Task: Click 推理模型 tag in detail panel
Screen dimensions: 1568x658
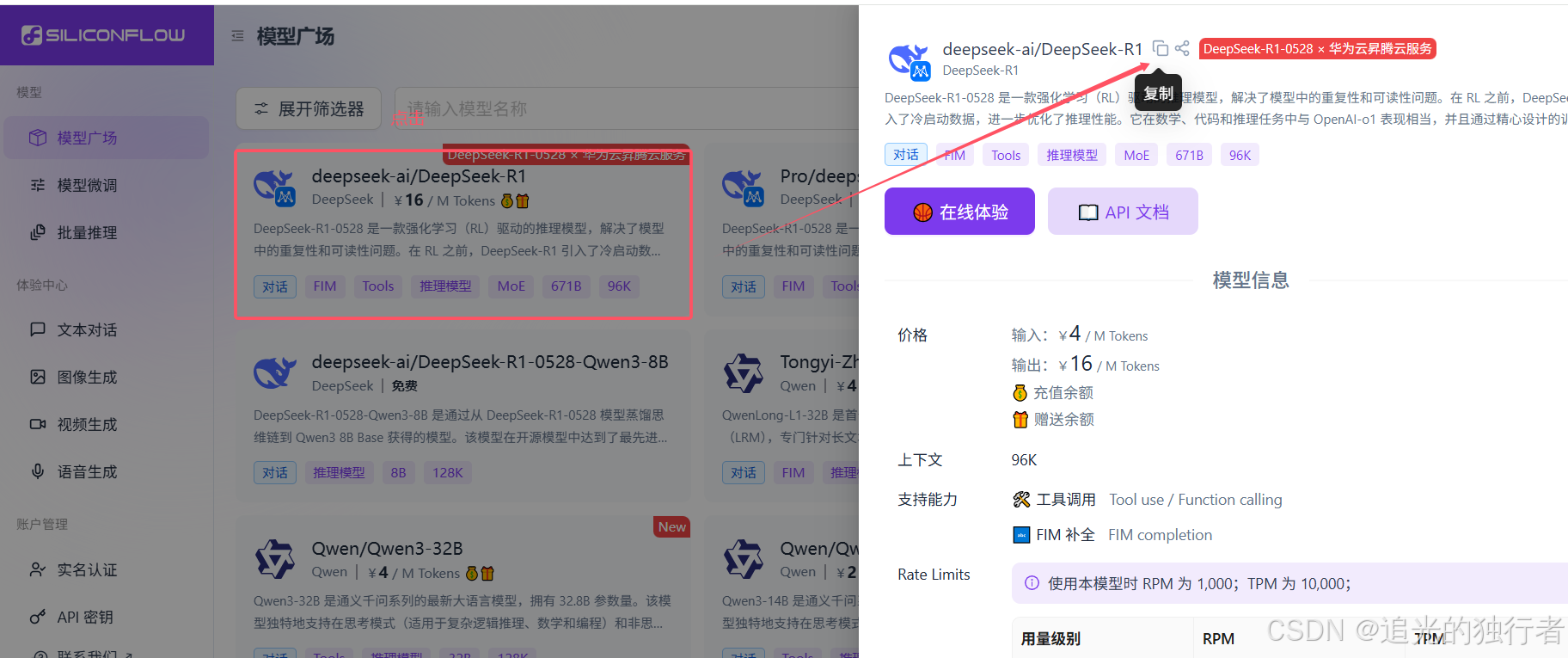Action: (1072, 155)
